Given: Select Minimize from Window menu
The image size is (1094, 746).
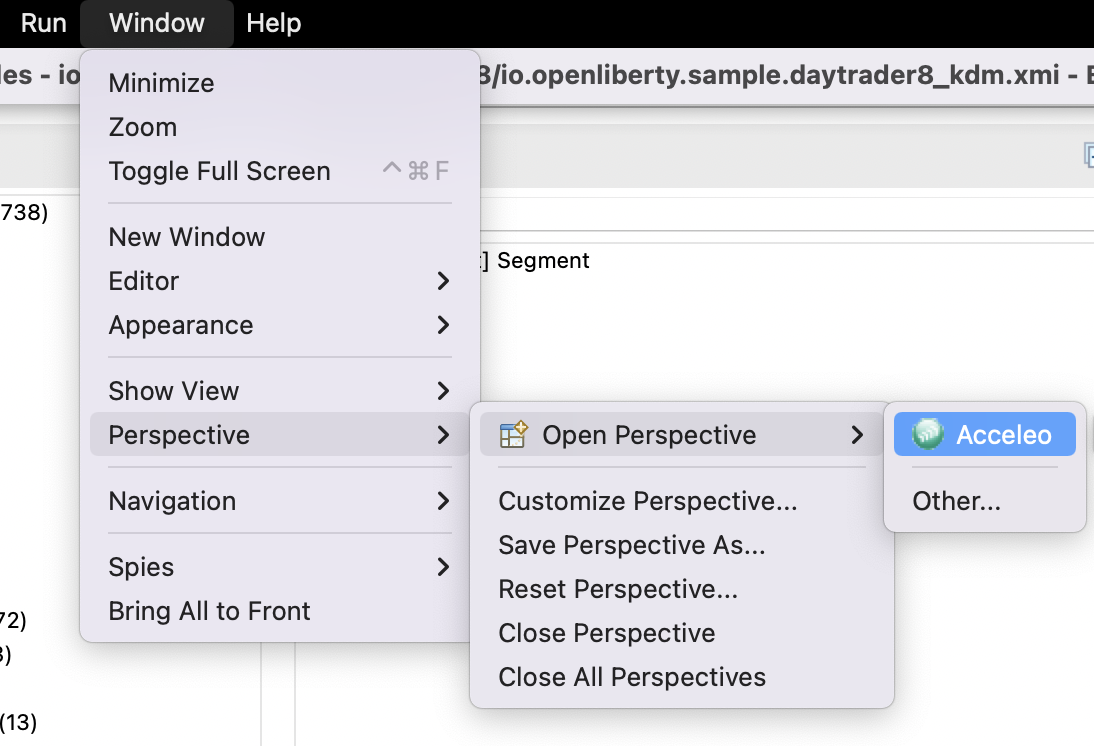Looking at the screenshot, I should pos(161,83).
